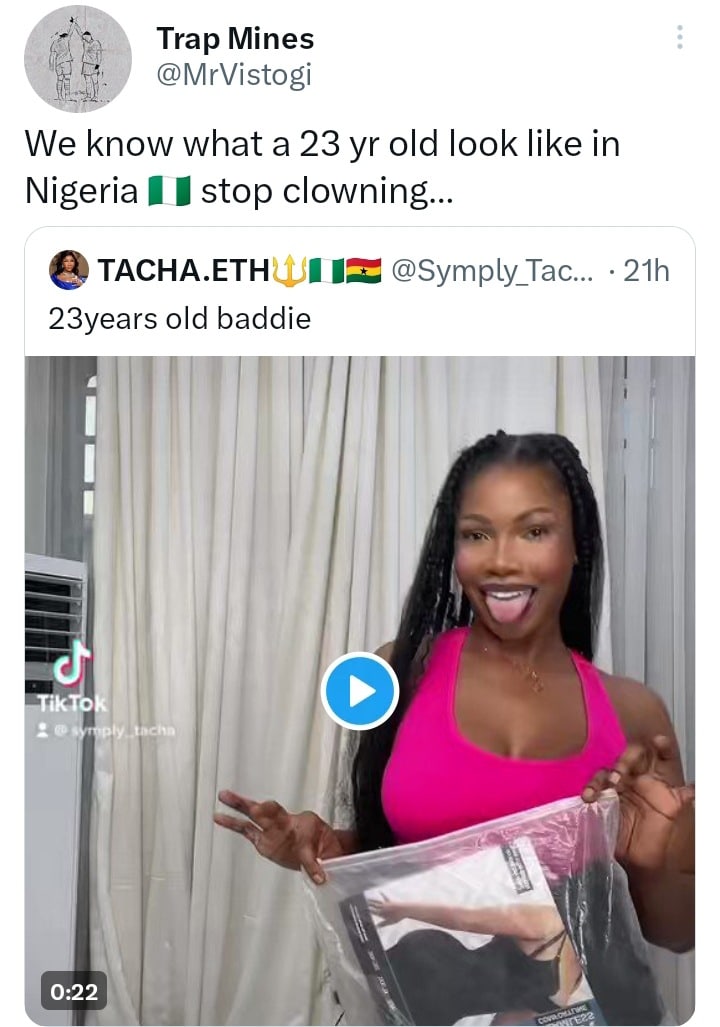
Task: Tap the @symply_tacha watermark text
Action: click(116, 730)
